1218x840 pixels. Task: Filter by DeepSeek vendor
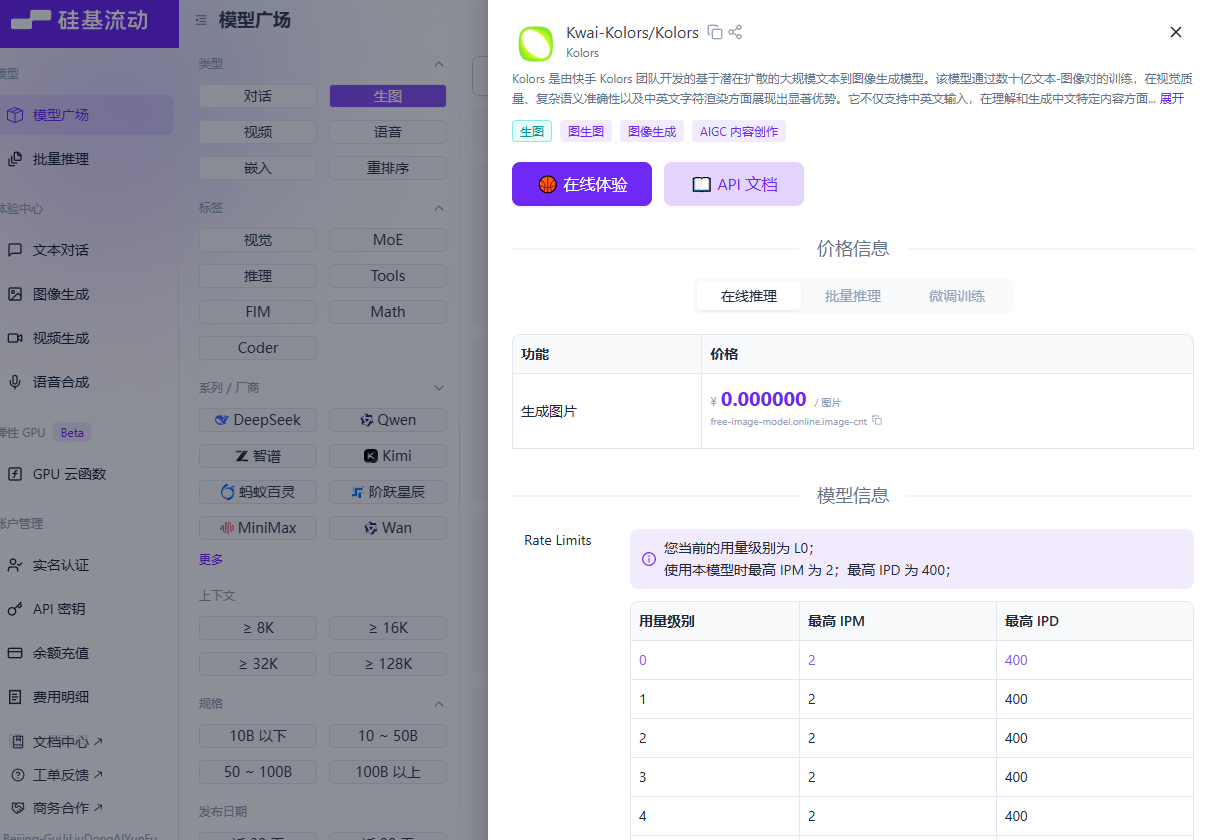(258, 420)
